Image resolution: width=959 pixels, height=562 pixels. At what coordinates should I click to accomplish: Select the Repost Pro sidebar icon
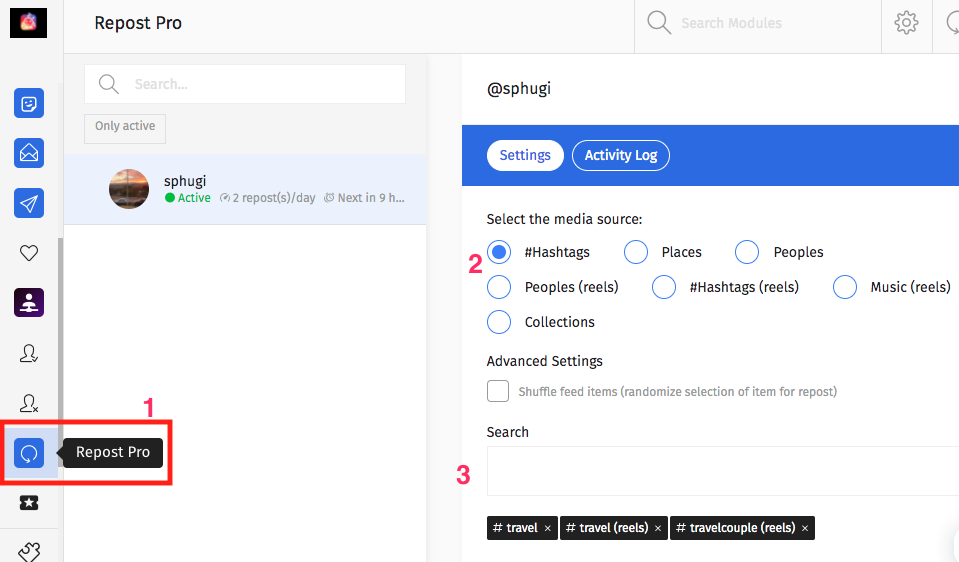29,453
